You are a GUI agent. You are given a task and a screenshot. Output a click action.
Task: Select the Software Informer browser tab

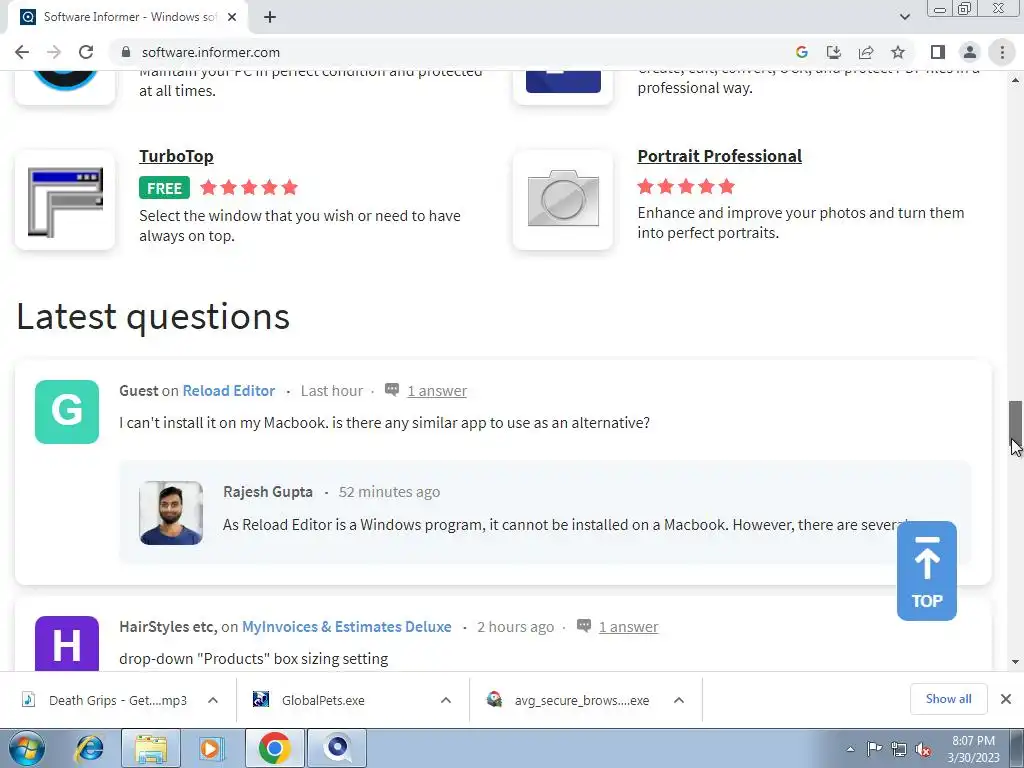tap(128, 17)
